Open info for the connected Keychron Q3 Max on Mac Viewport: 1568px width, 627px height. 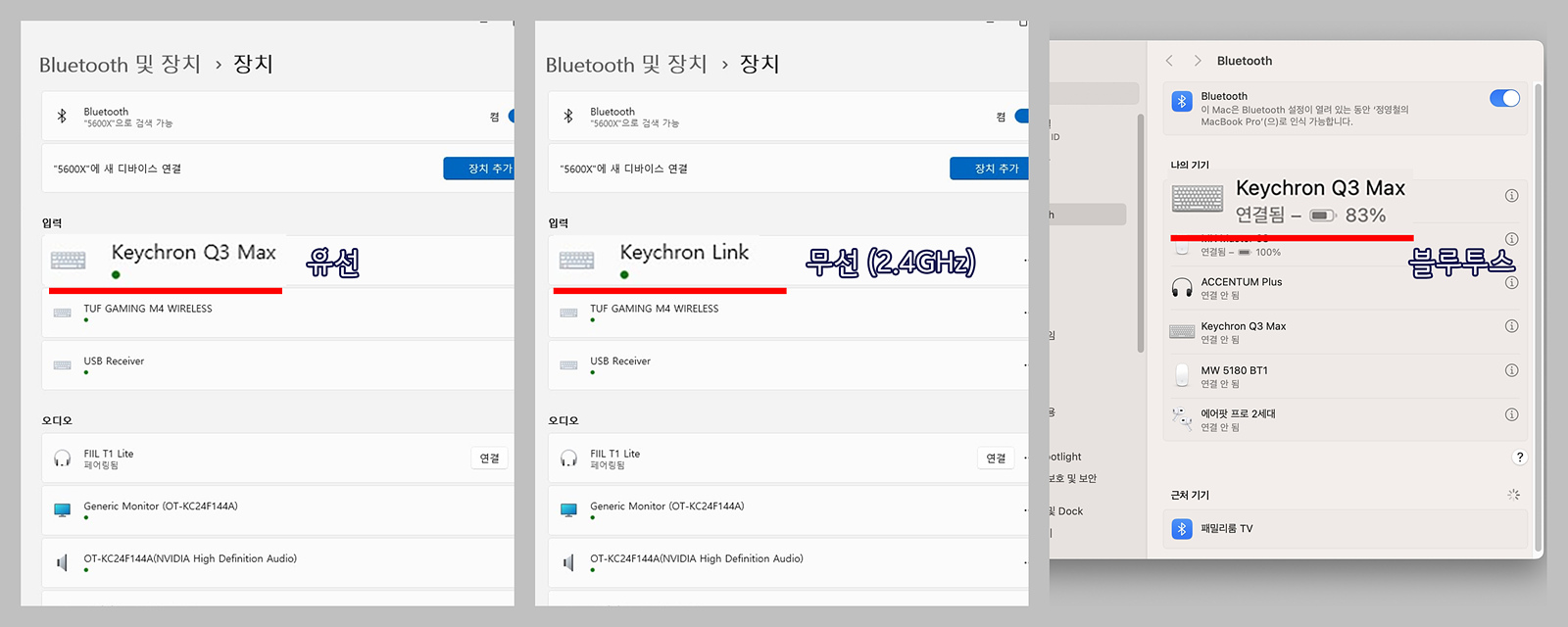[1512, 196]
